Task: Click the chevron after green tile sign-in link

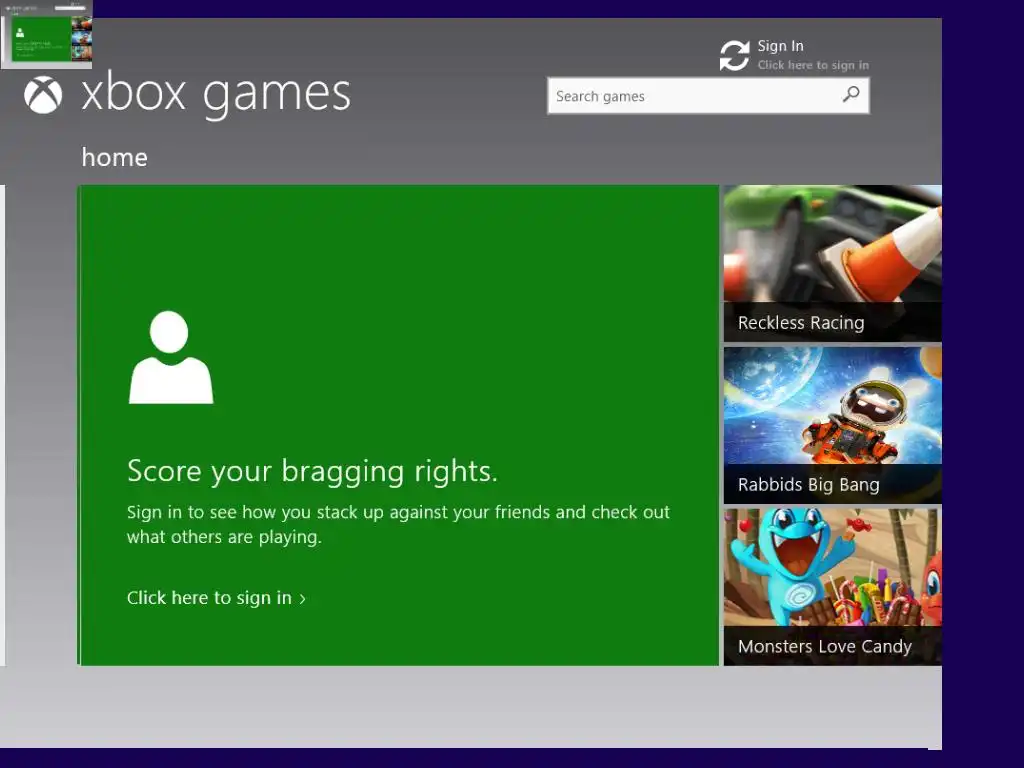Action: click(x=302, y=599)
